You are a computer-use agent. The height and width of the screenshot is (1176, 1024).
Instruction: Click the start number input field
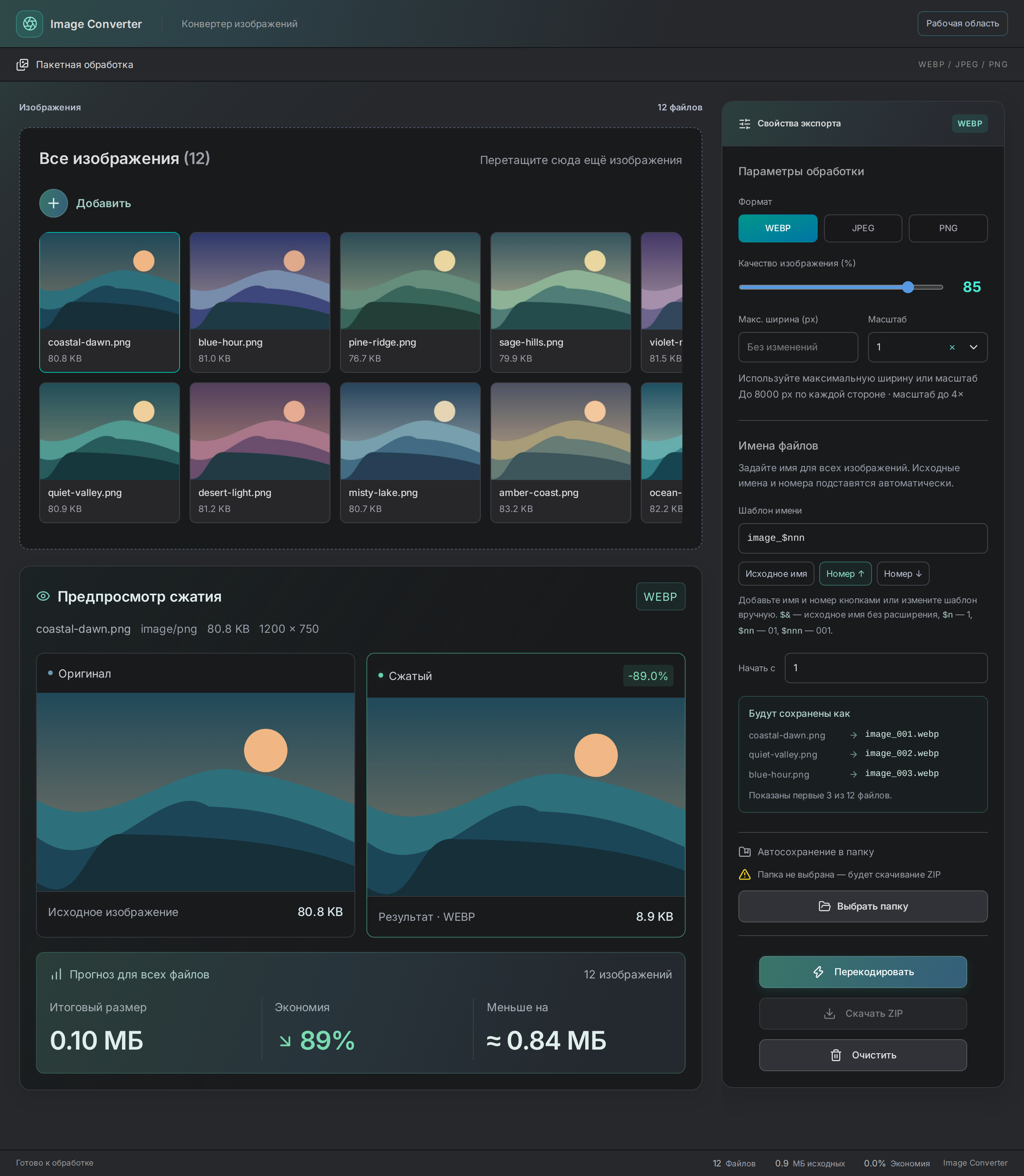pyautogui.click(x=886, y=668)
